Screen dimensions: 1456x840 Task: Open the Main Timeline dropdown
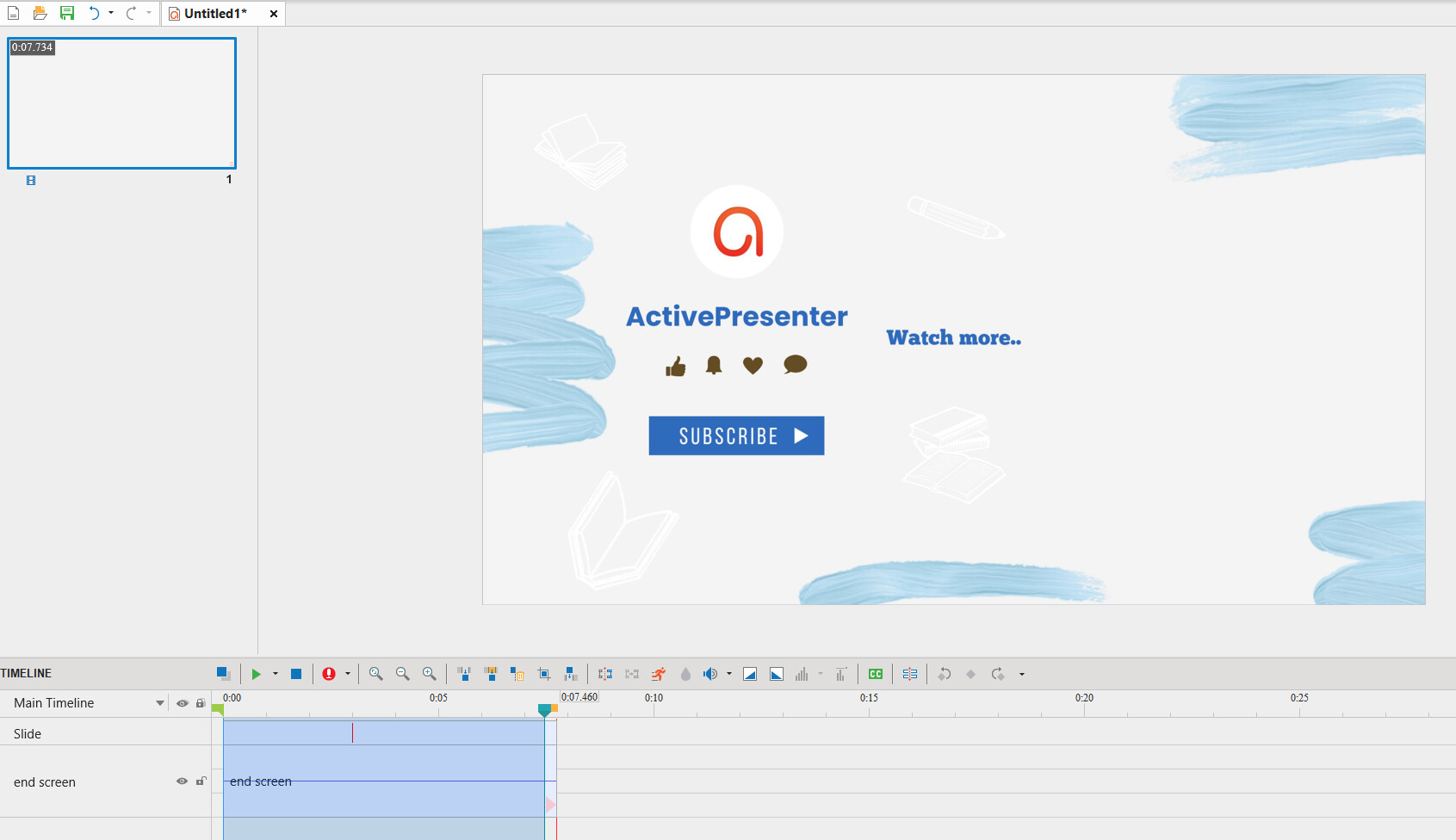[159, 703]
